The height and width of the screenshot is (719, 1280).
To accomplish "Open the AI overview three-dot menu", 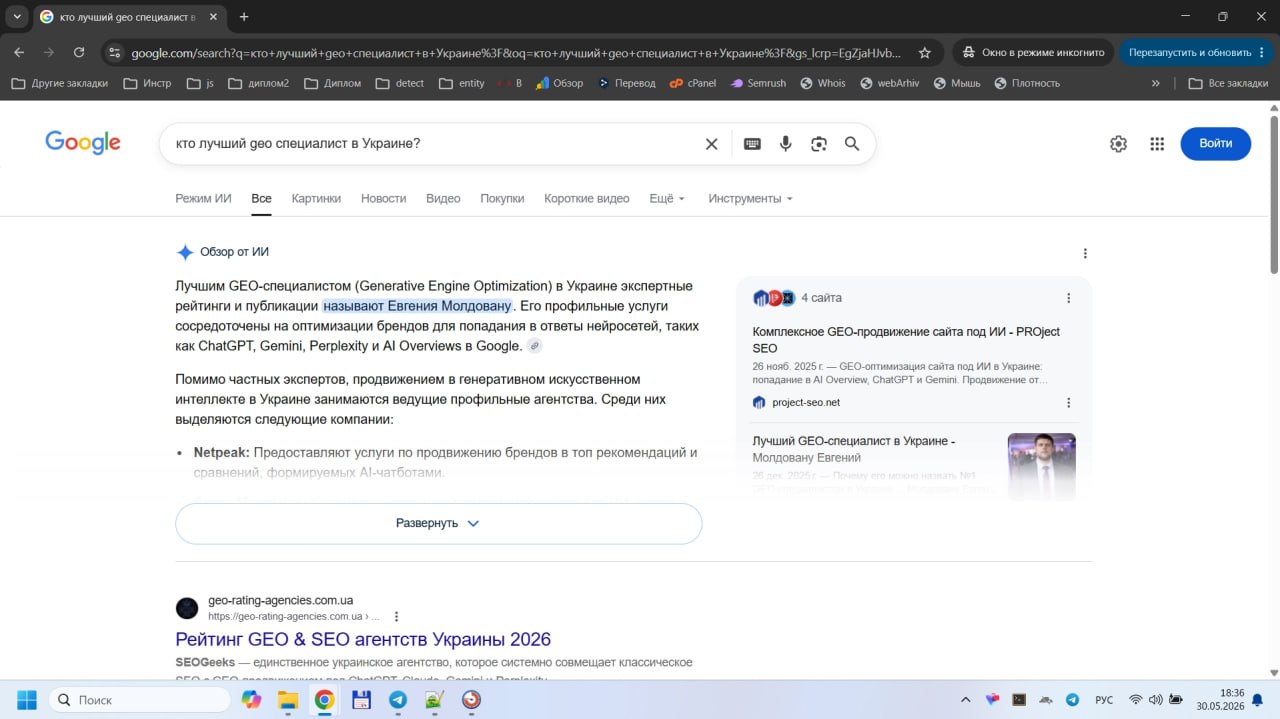I will click(1085, 253).
